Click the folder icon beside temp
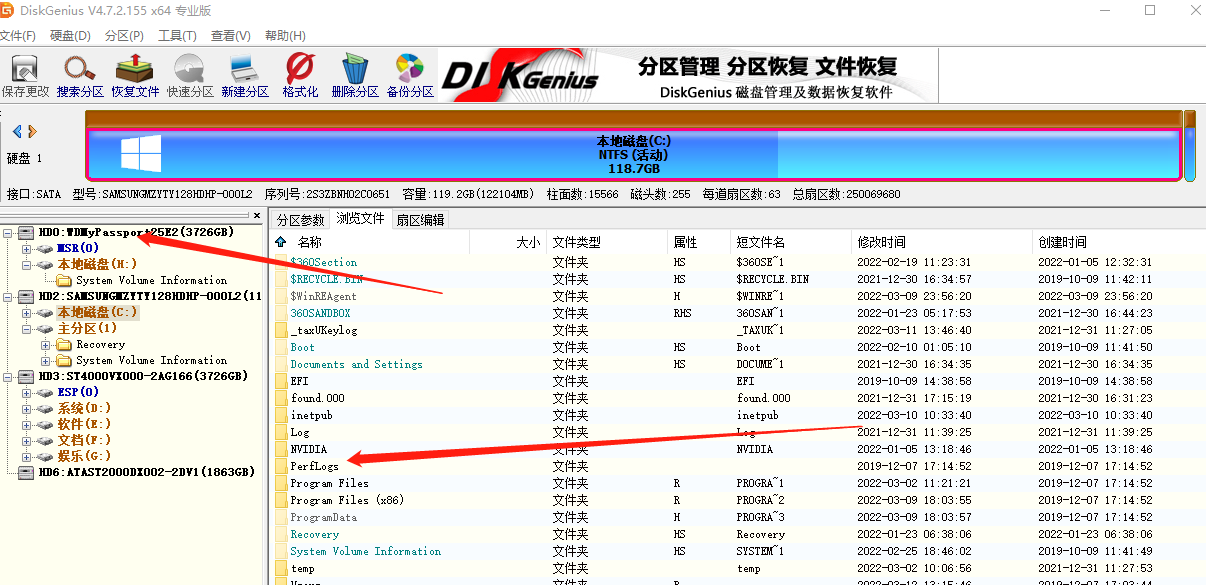Viewport: 1206px width, 585px height. pyautogui.click(x=282, y=568)
